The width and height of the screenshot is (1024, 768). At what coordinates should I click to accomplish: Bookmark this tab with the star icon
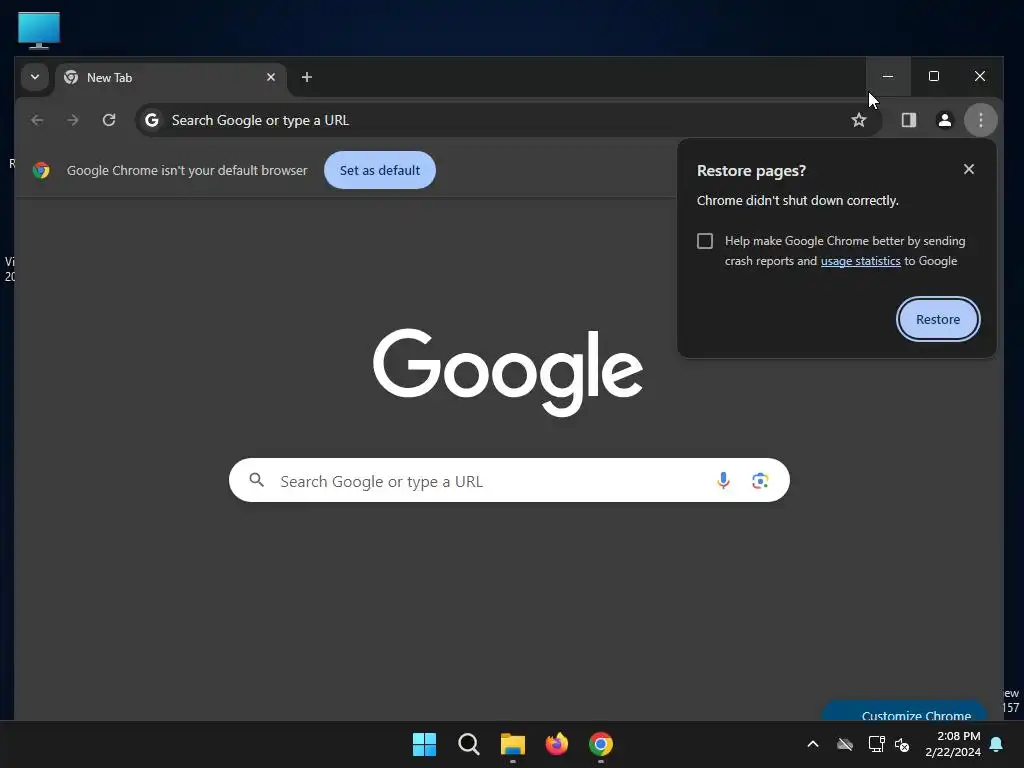(x=858, y=120)
